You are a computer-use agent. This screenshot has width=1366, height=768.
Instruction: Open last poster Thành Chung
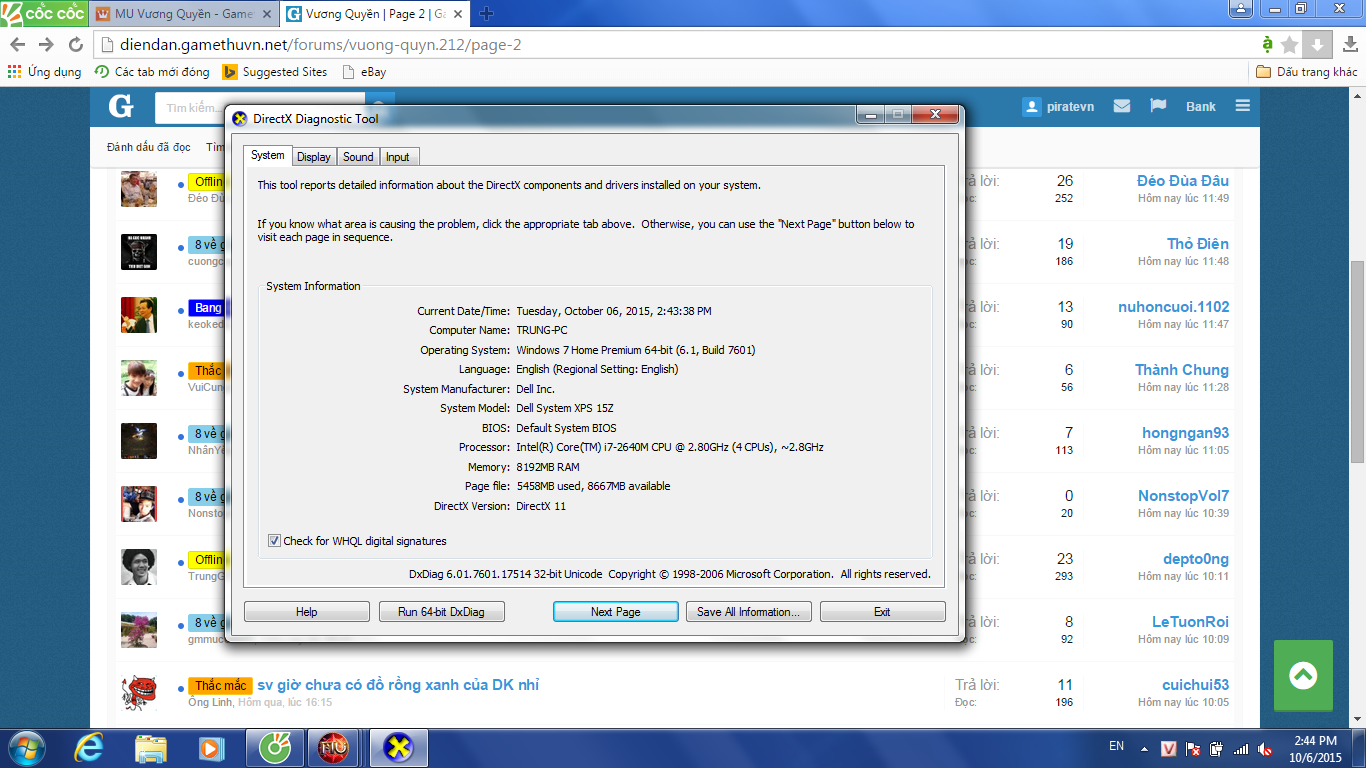pos(1182,370)
